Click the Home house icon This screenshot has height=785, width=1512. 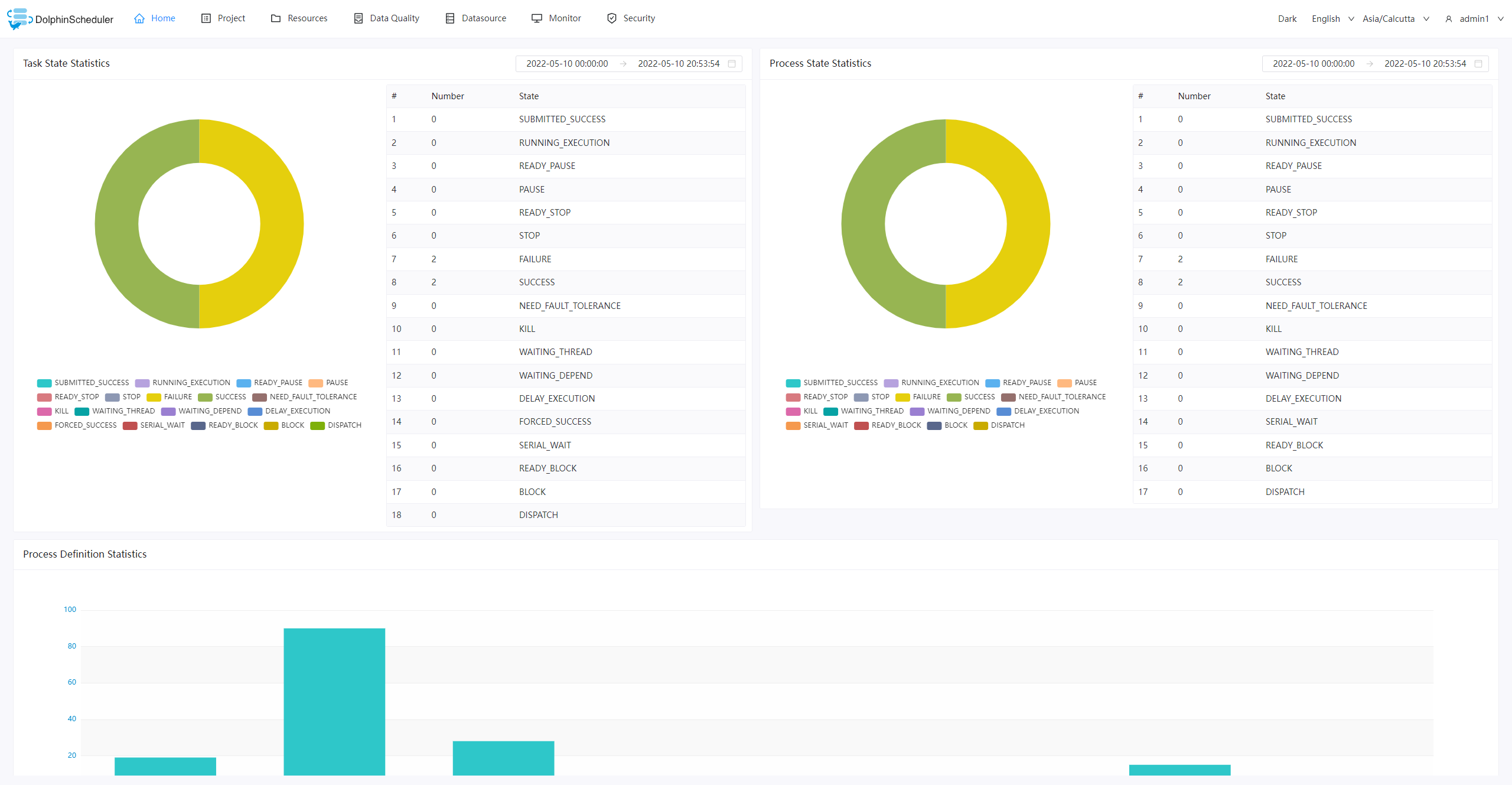click(139, 18)
